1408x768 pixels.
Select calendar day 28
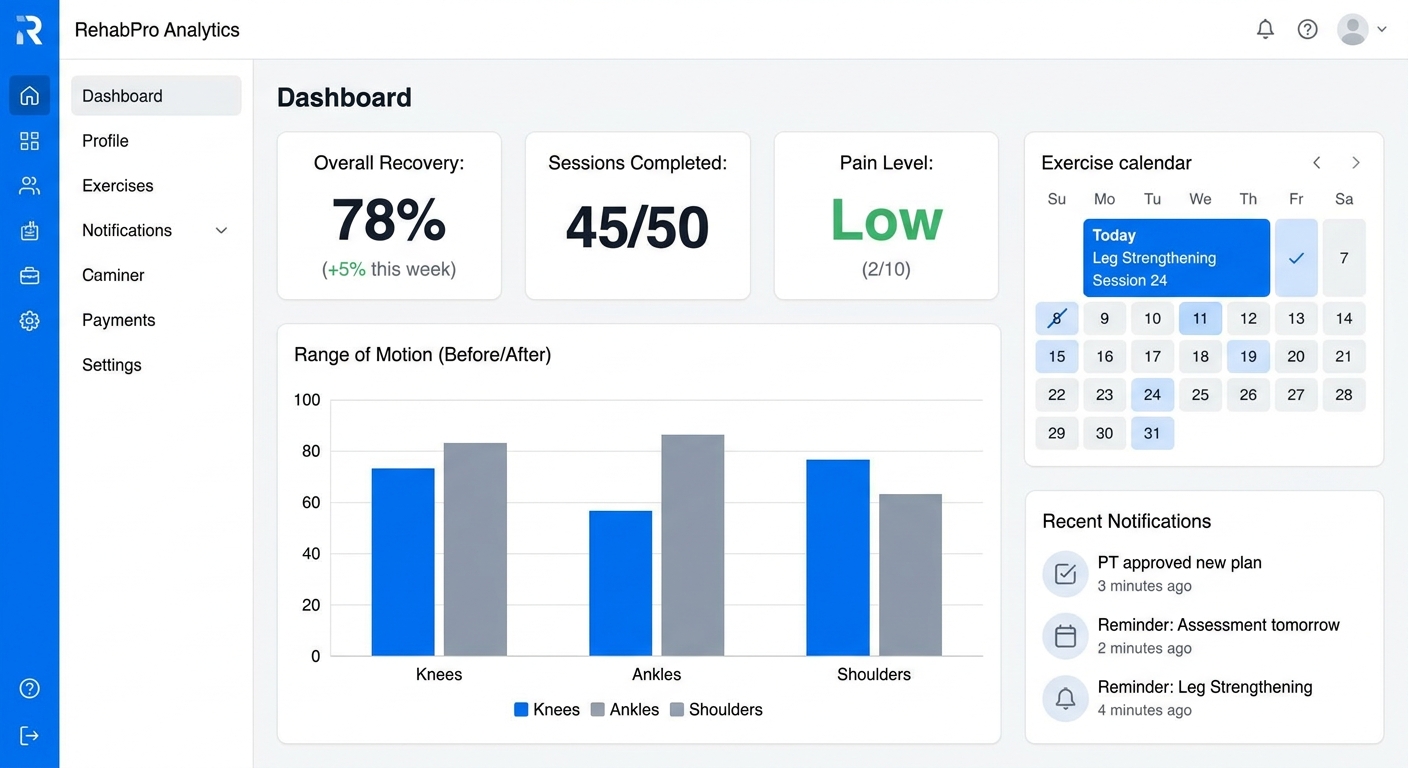[x=1344, y=395]
